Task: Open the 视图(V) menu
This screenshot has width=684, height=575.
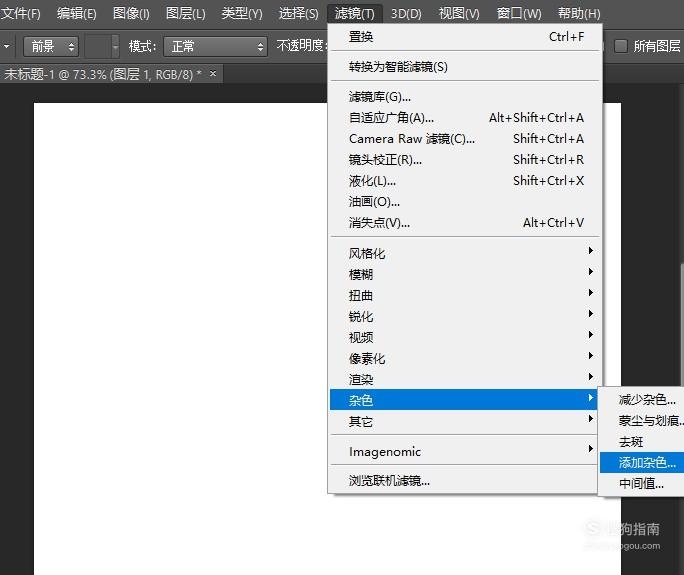Action: tap(459, 14)
